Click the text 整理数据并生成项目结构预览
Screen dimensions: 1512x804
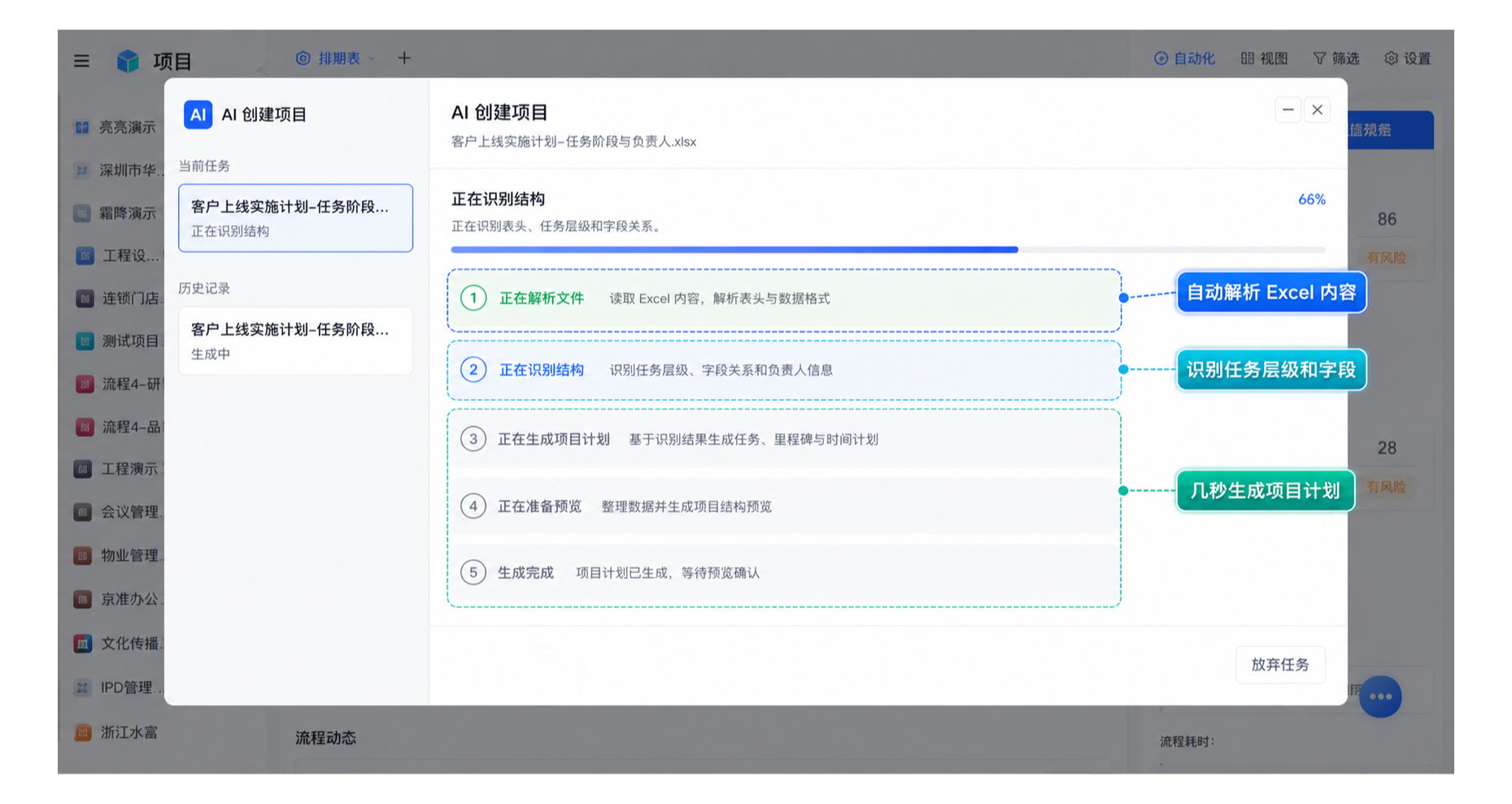[686, 506]
